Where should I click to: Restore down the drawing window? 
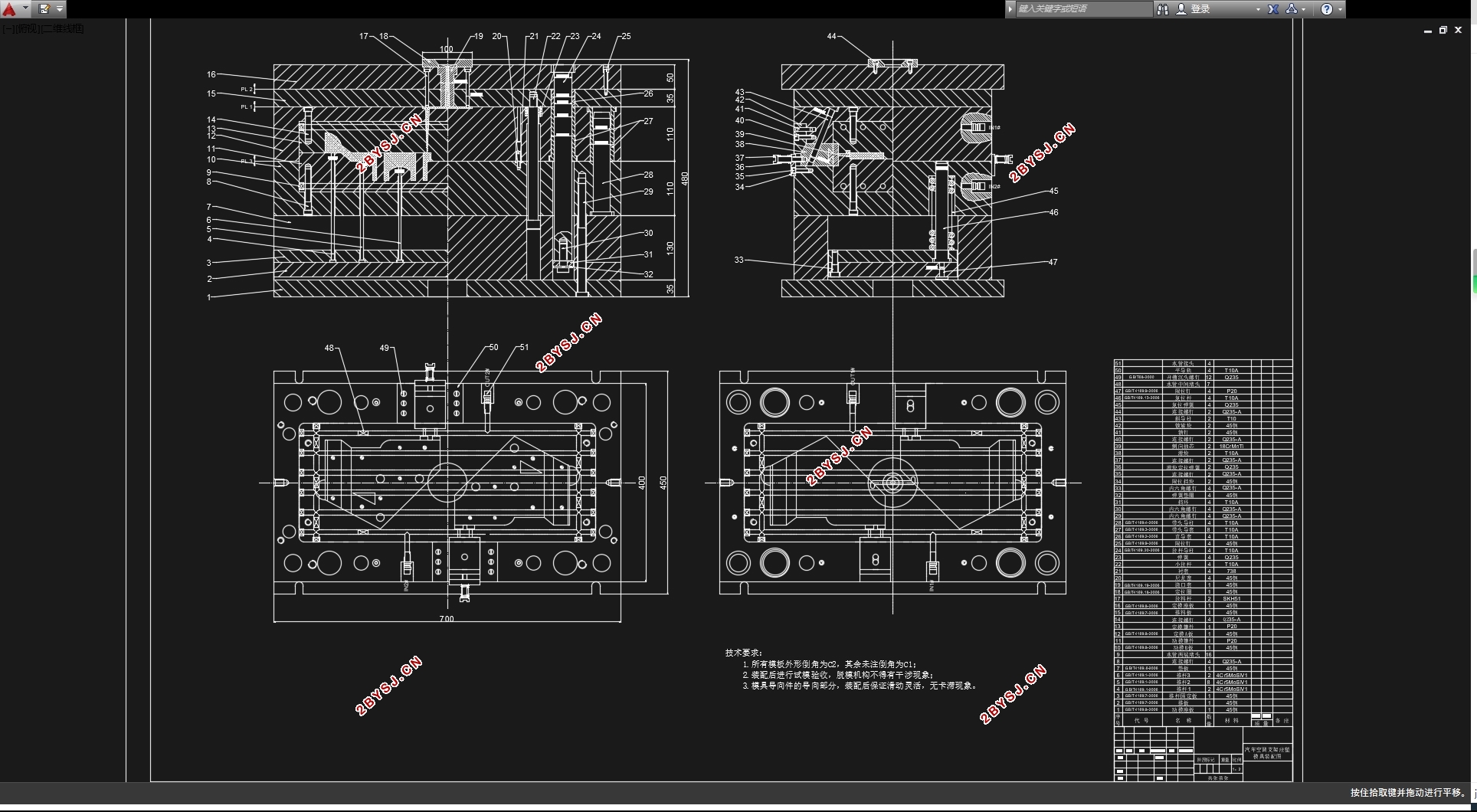point(1443,31)
